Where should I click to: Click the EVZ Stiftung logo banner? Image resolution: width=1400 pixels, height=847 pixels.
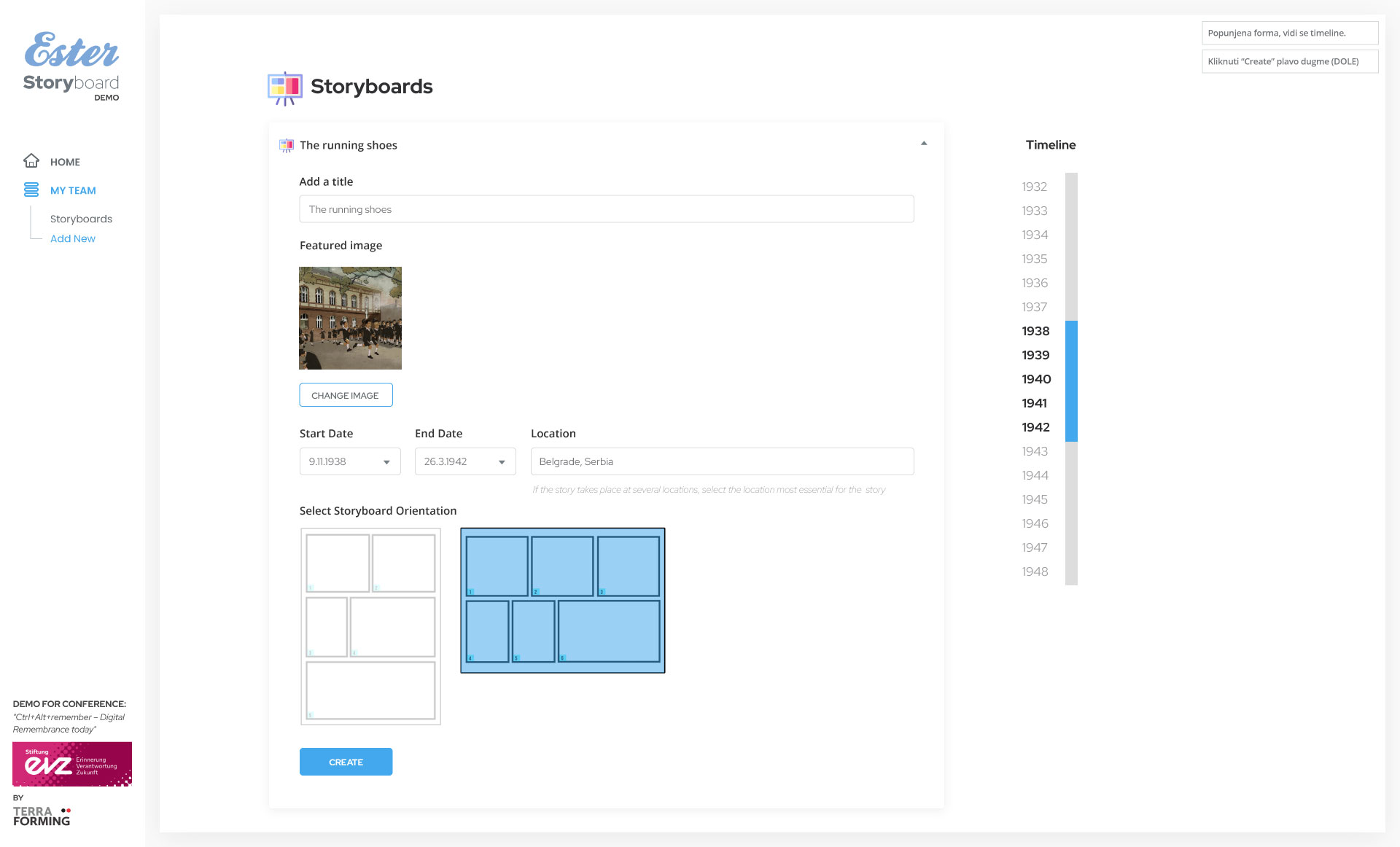coord(72,763)
